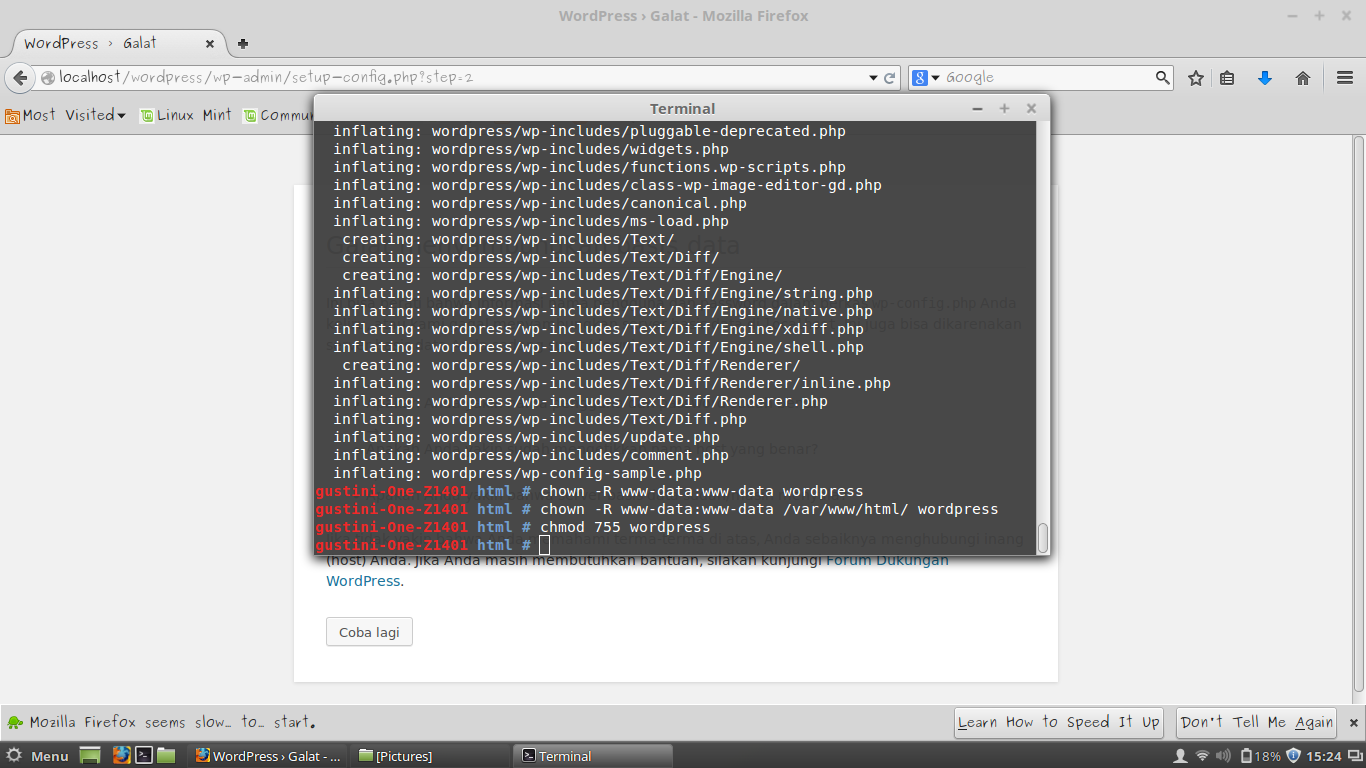Click the sound volume tray icon
Viewport: 1366px width, 768px height.
click(1224, 756)
